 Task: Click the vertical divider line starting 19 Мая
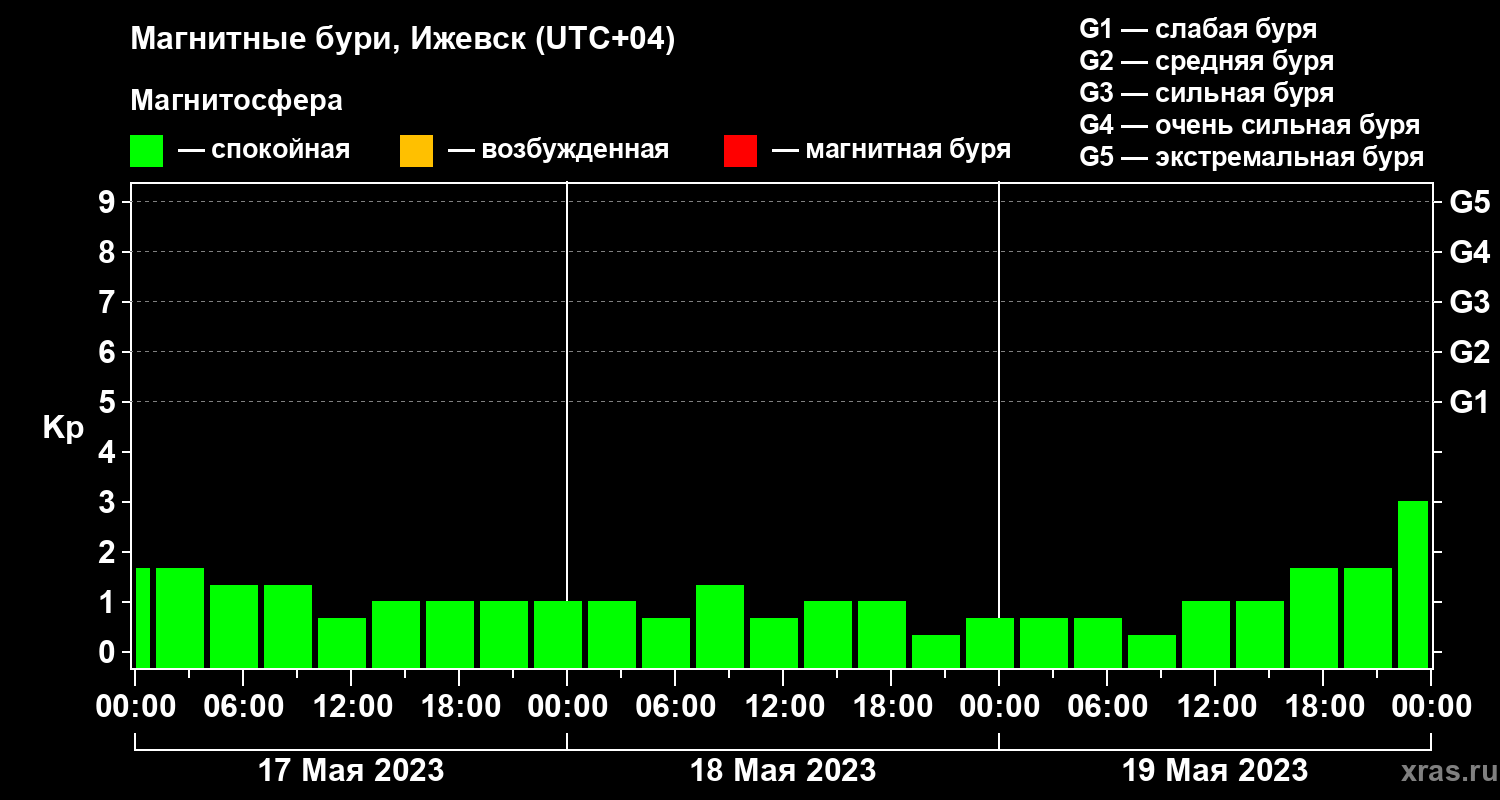coord(999,425)
